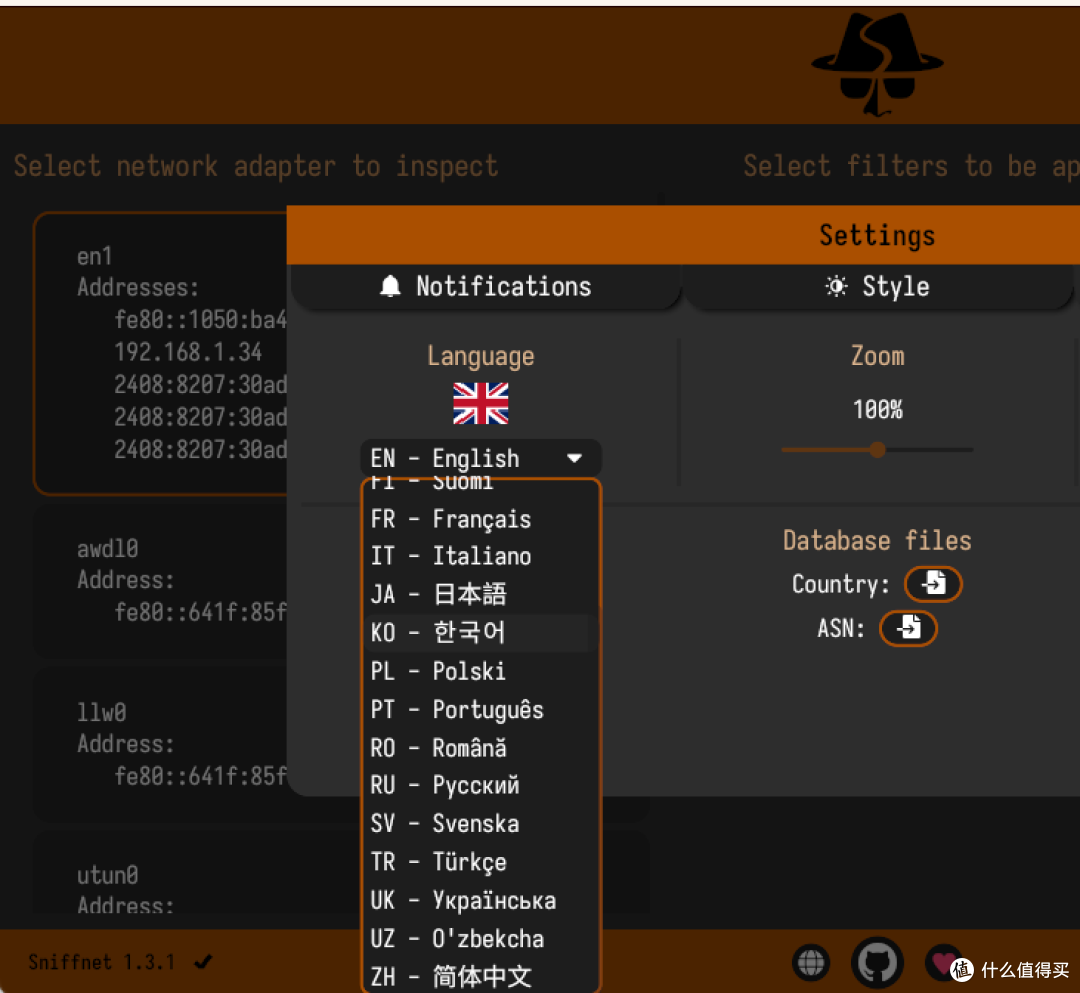Click the Sniffnet hat logo
This screenshot has height=993, width=1080.
[x=877, y=64]
